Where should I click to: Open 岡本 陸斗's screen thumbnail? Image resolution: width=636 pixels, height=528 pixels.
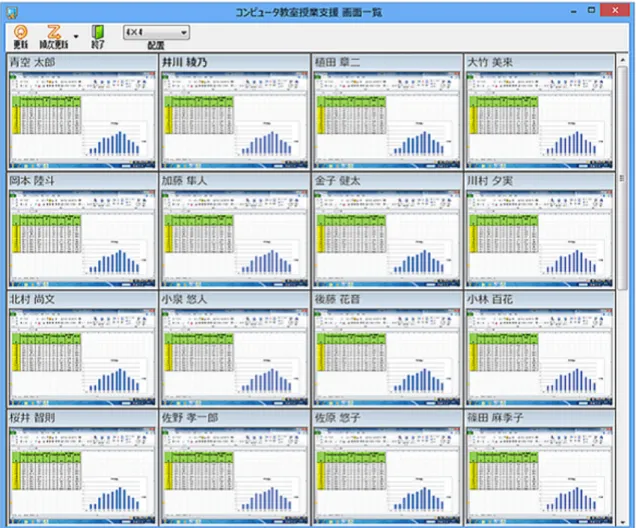click(82, 238)
